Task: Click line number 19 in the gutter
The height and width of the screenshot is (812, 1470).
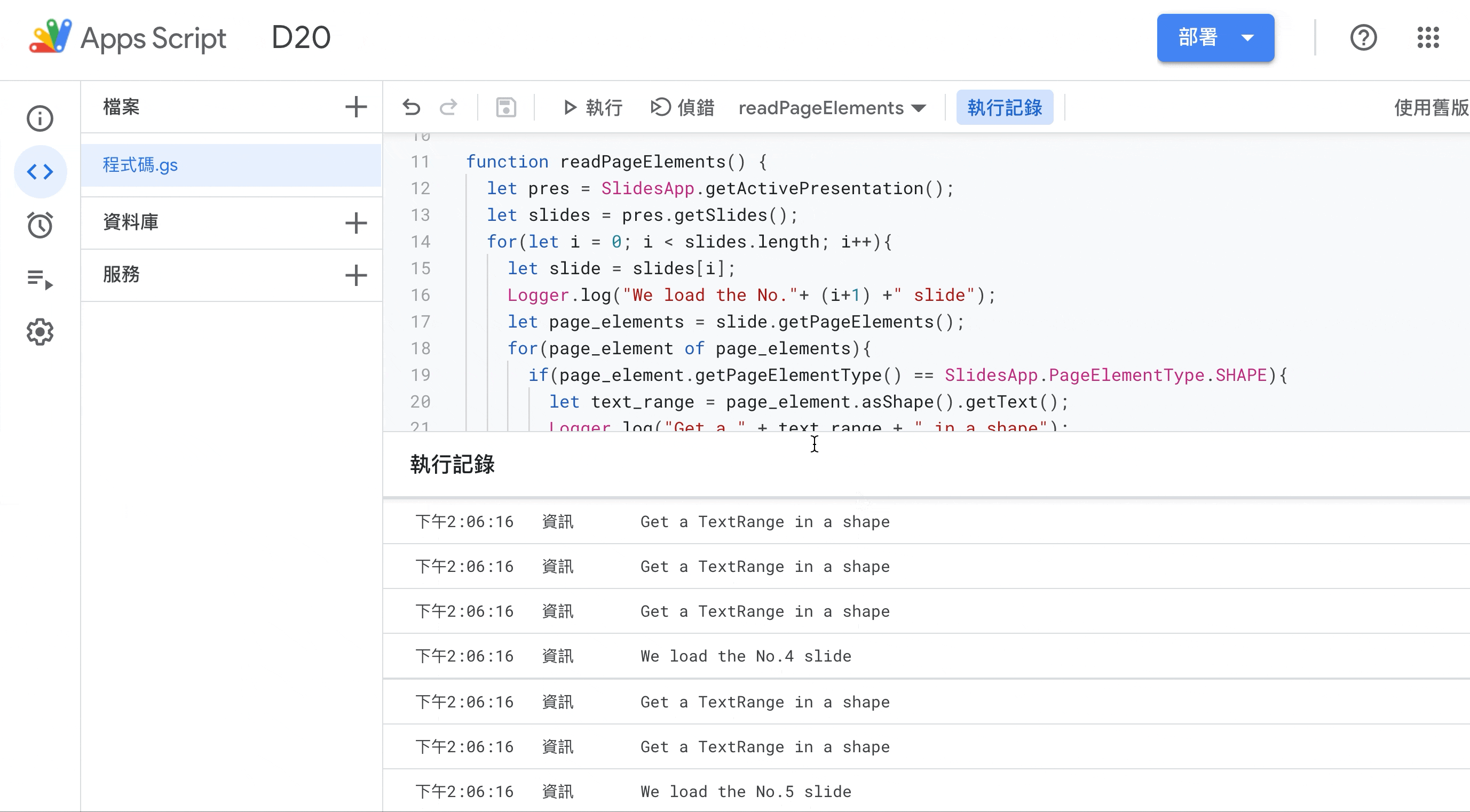Action: point(421,375)
